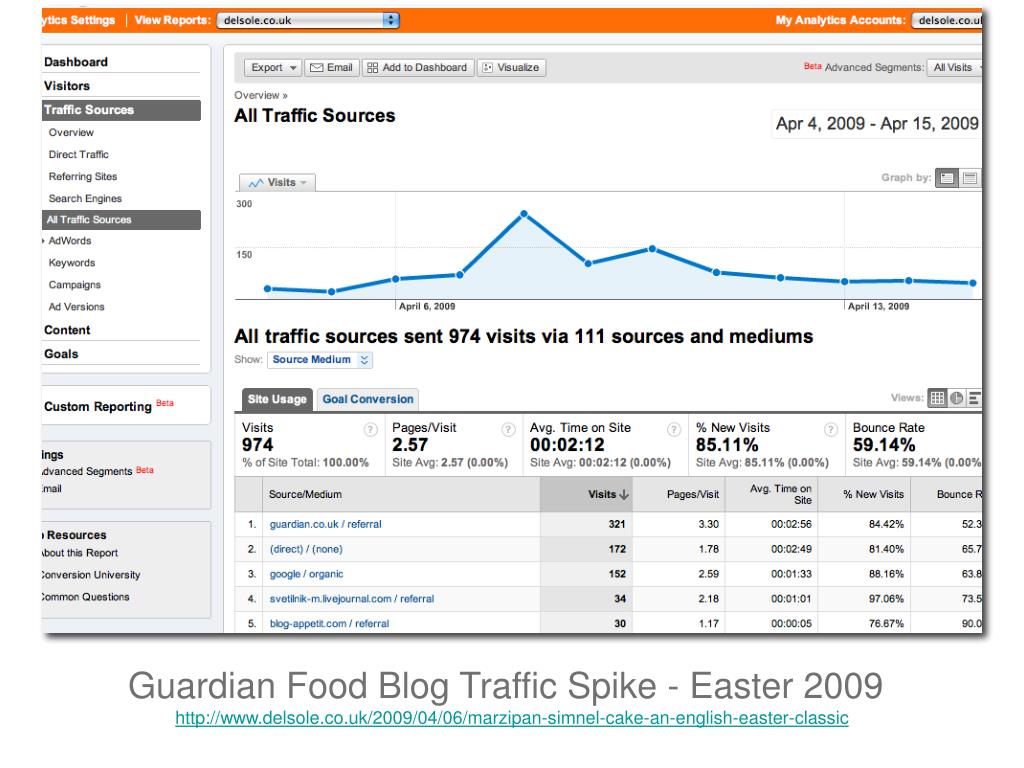Go to Goals section in sidebar

[x=61, y=354]
